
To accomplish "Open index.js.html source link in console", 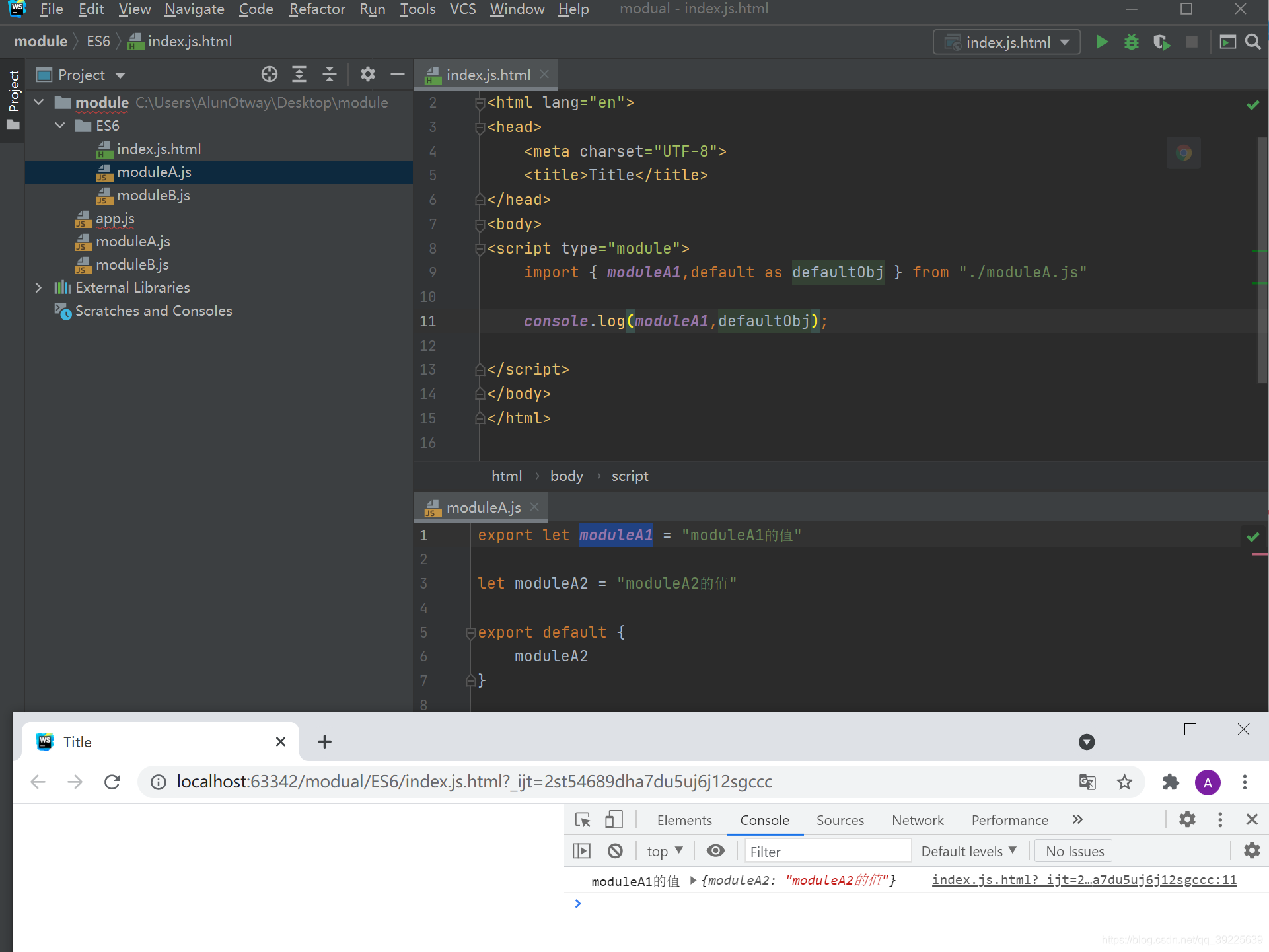I will point(1083,880).
